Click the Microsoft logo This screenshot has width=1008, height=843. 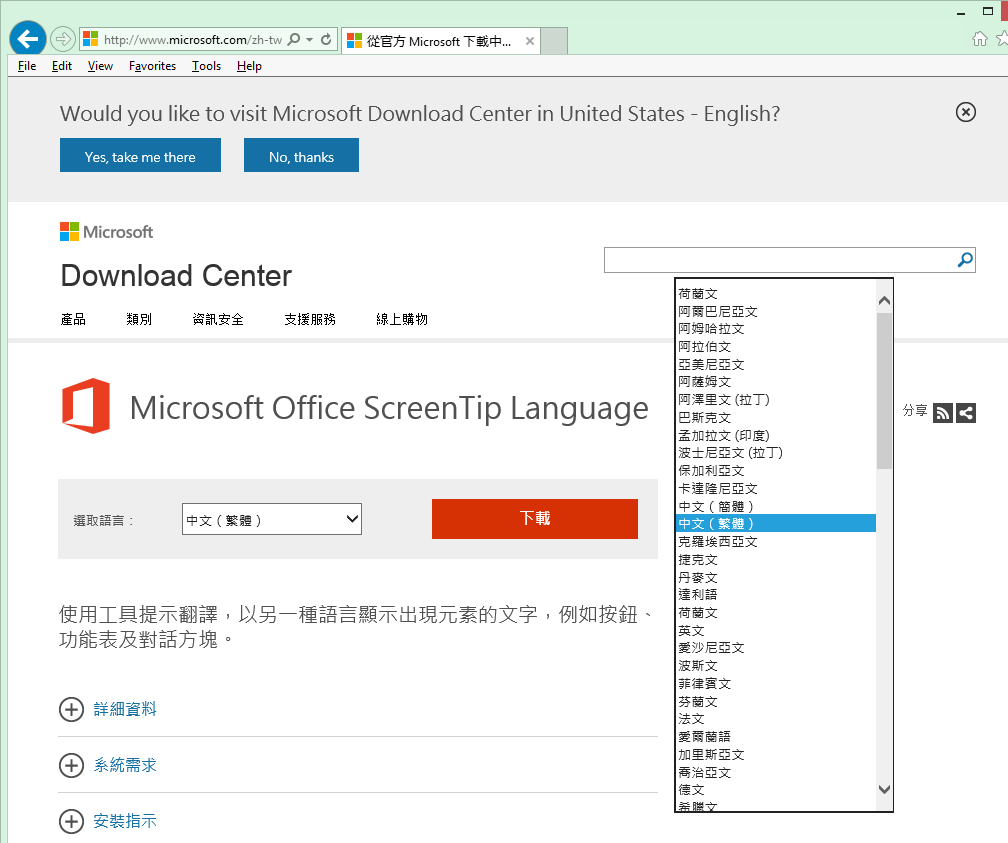coord(106,231)
